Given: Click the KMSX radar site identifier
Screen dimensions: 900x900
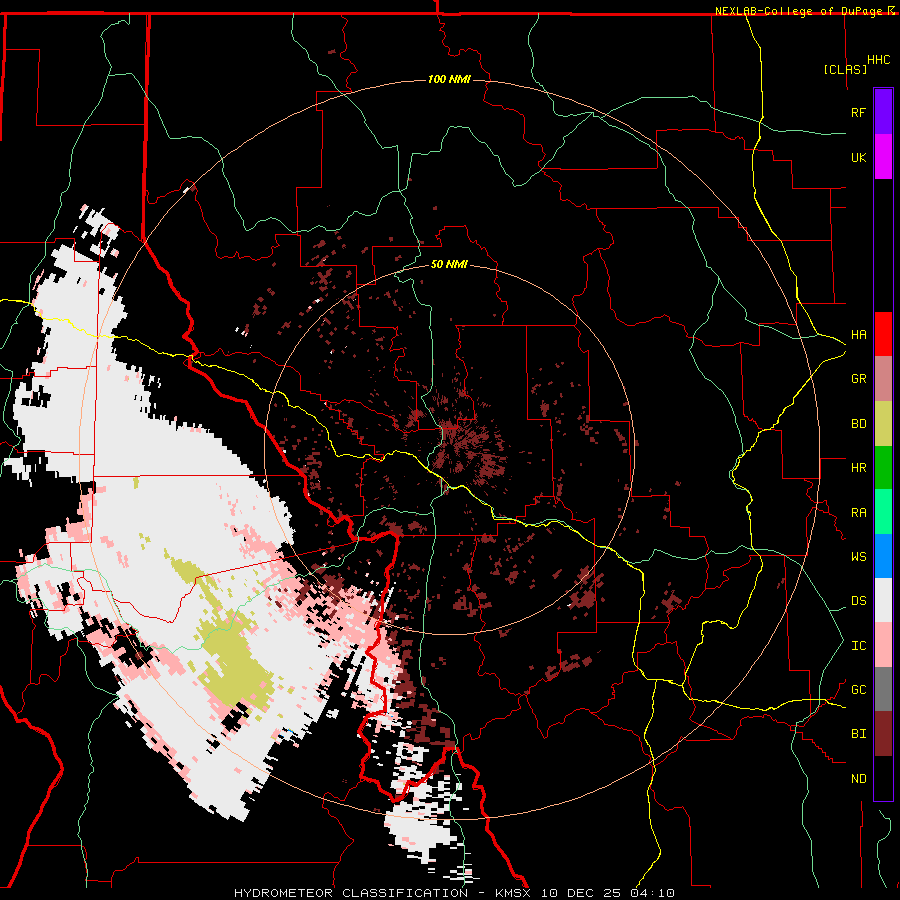Looking at the screenshot, I should coord(515,893).
